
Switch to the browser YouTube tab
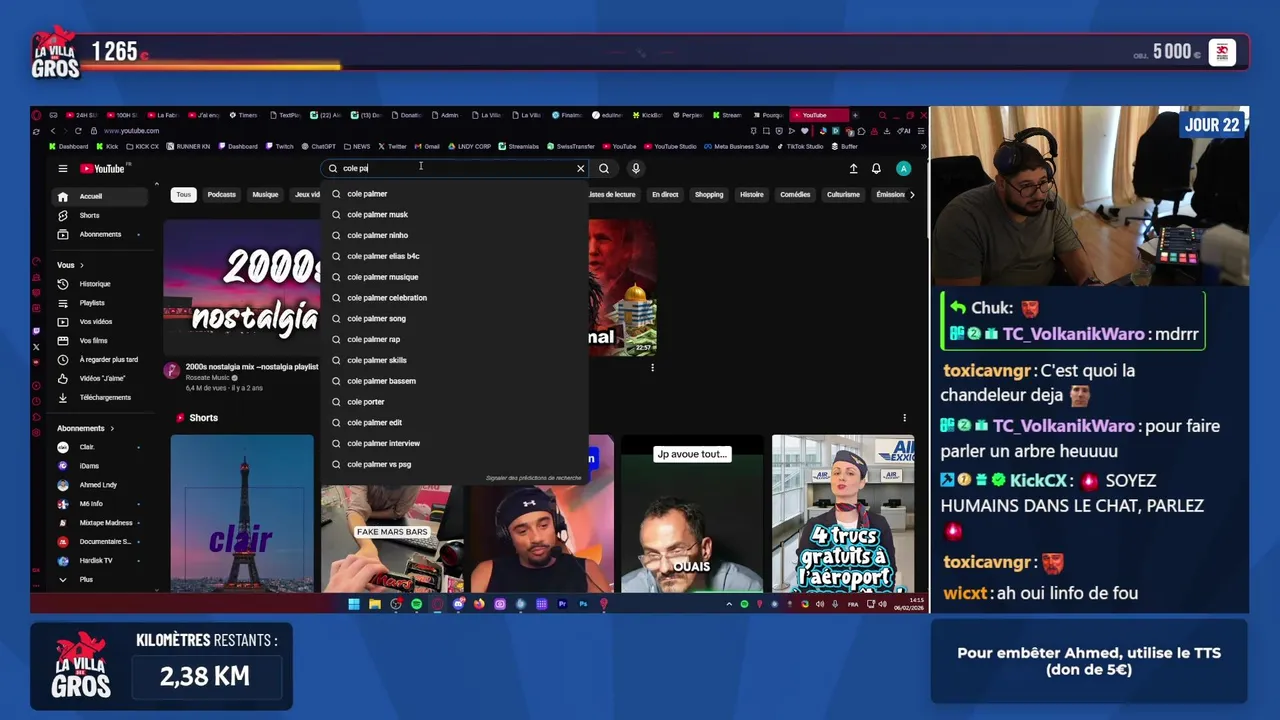pyautogui.click(x=817, y=115)
